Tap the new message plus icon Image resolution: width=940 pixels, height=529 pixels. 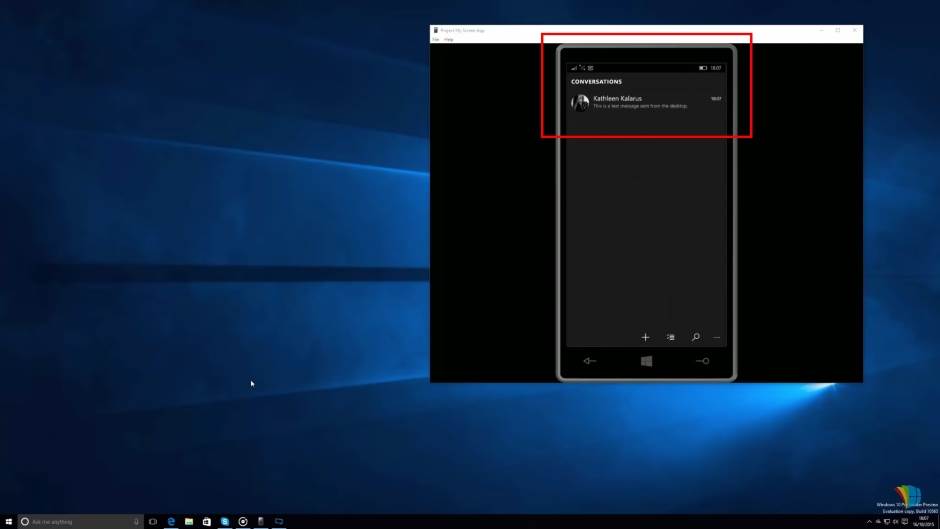pos(645,338)
